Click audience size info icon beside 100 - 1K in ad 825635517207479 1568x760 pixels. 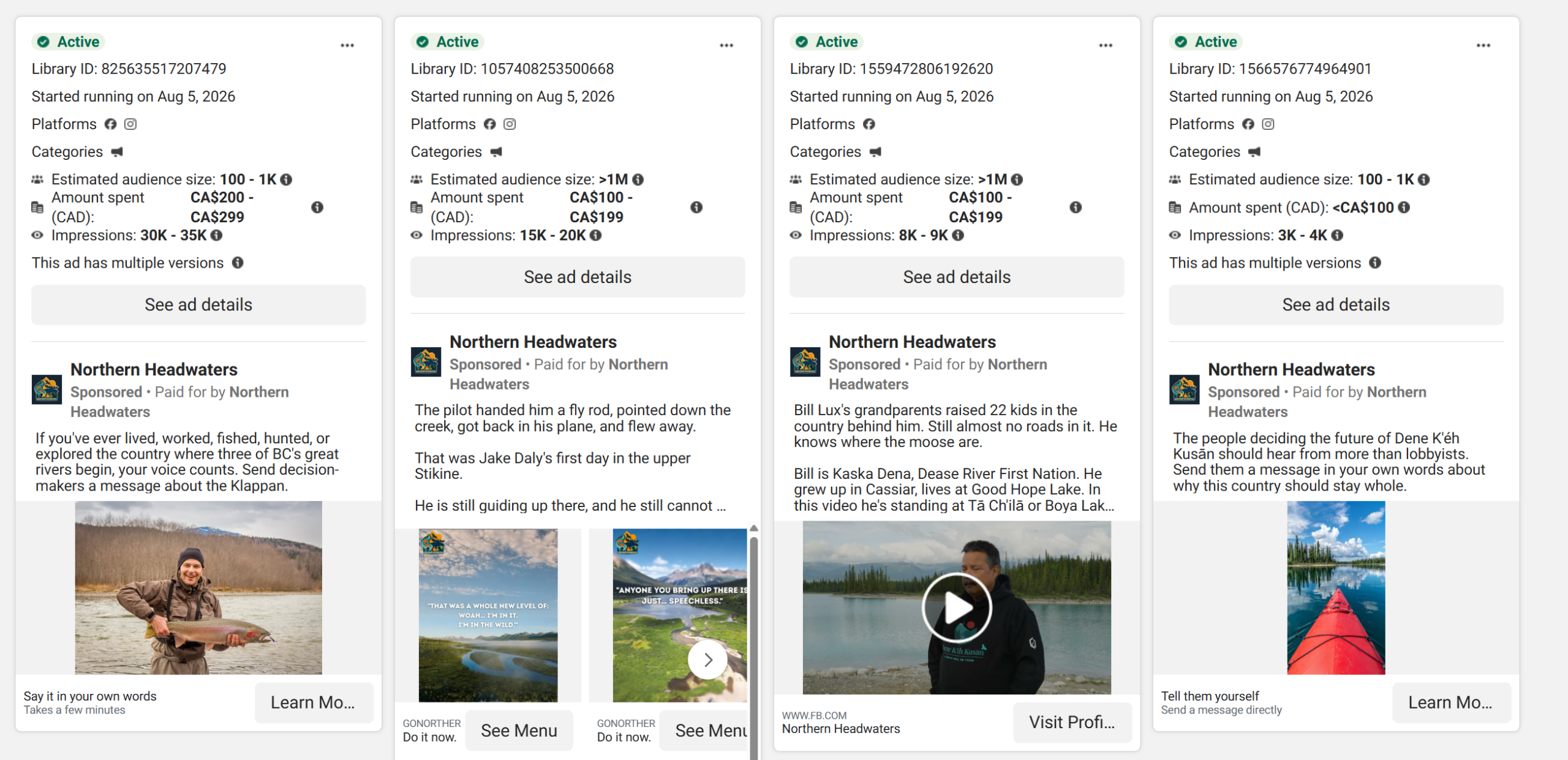[286, 179]
